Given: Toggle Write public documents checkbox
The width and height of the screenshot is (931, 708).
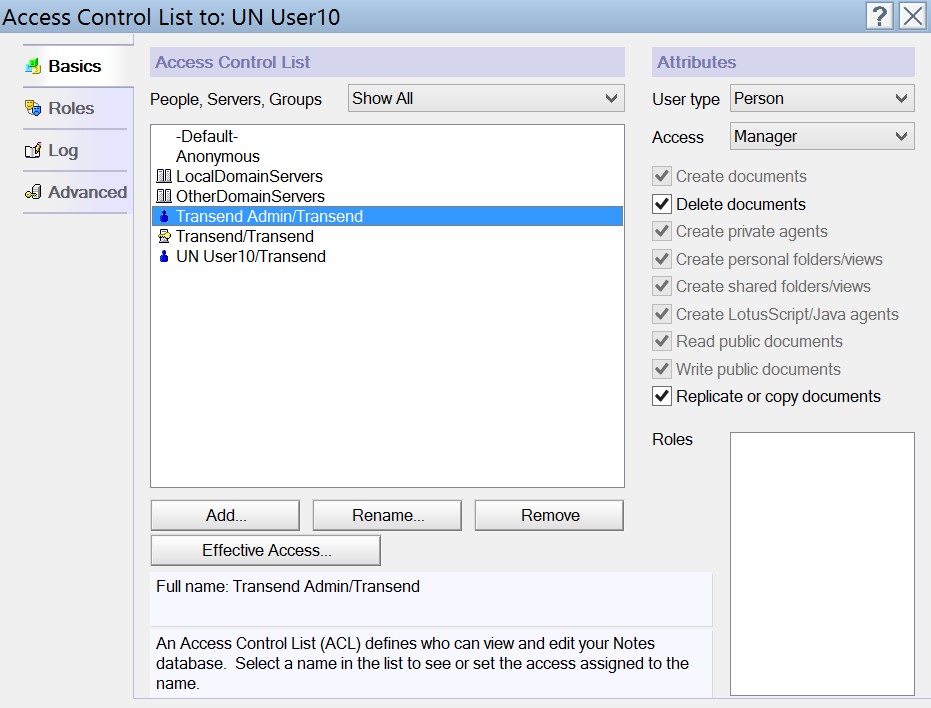Looking at the screenshot, I should [661, 369].
